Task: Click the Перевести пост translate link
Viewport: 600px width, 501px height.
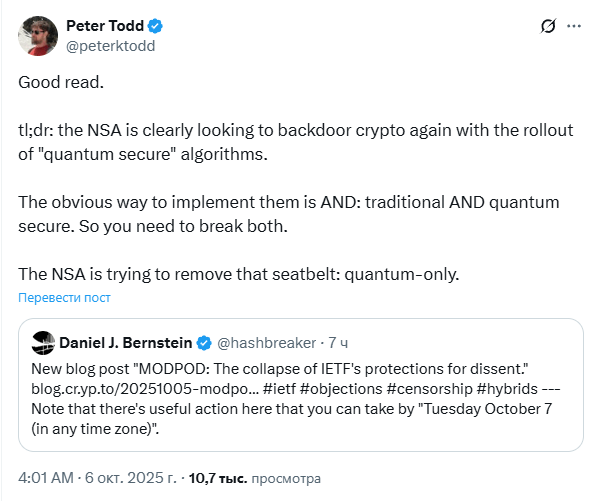Action: click(x=64, y=297)
